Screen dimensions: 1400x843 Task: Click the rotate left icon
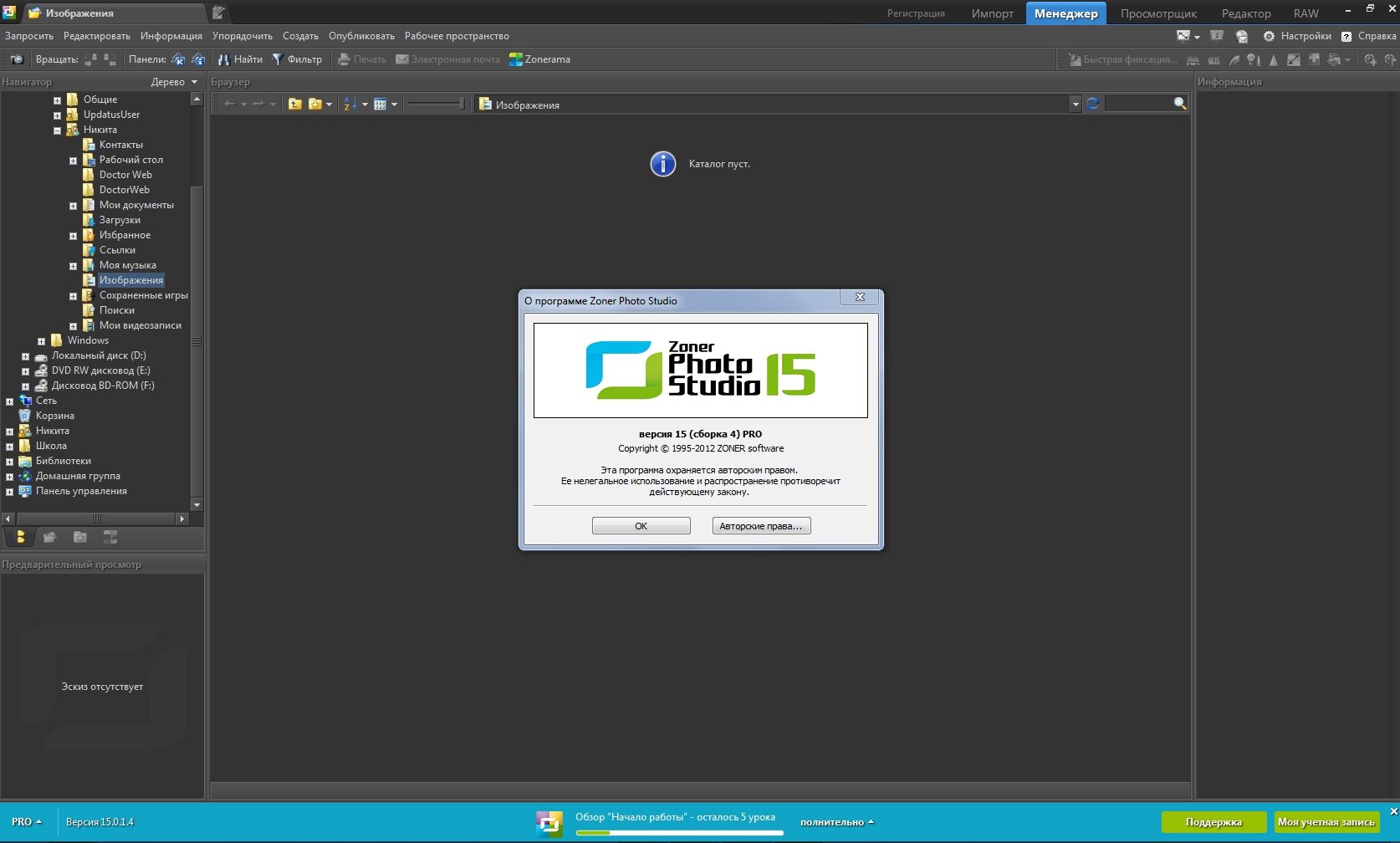(x=90, y=59)
